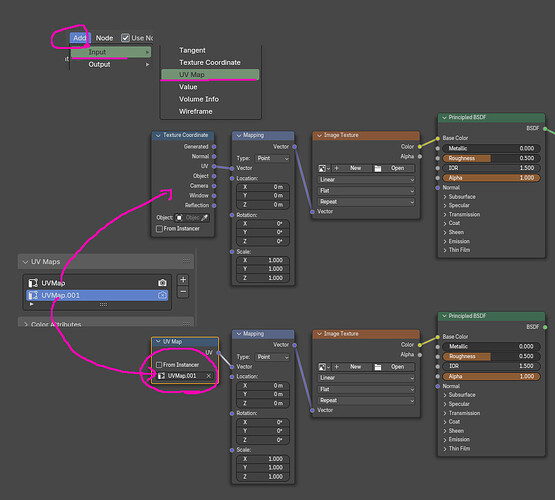Choose Tangent from the Input list
This screenshot has width=555, height=500.
192,50
